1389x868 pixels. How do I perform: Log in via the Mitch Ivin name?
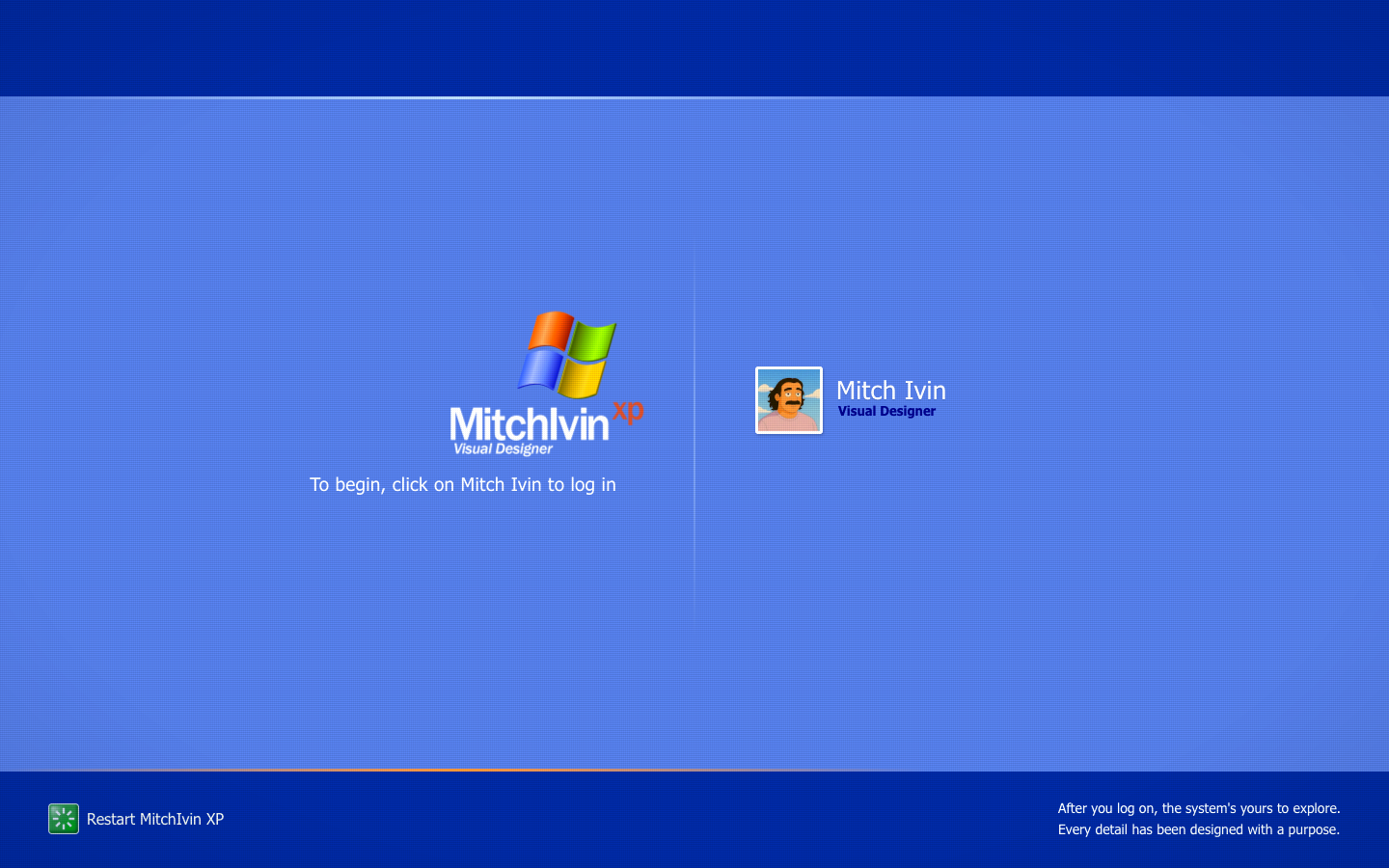point(890,390)
